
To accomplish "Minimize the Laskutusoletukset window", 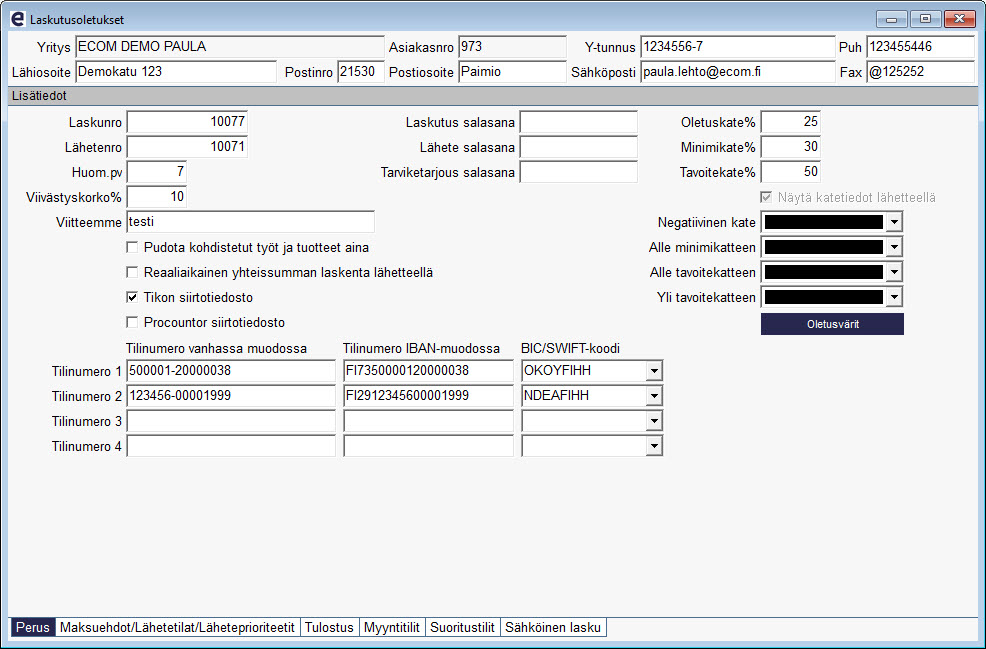I will 892,19.
